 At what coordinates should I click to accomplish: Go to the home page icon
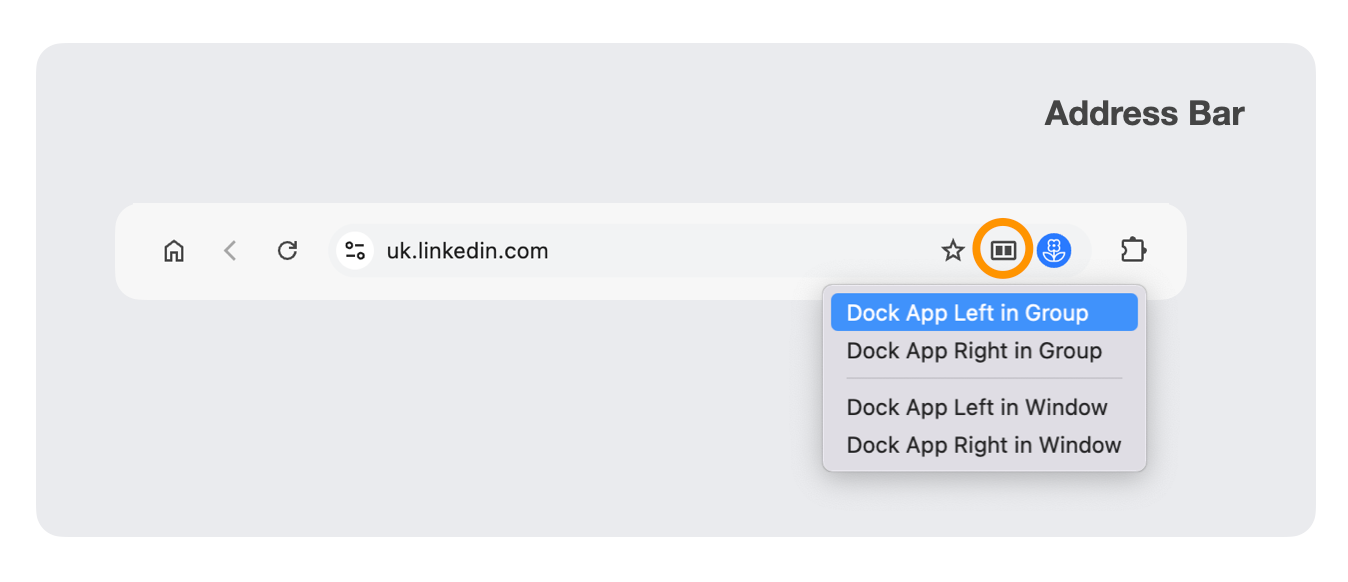[x=174, y=251]
